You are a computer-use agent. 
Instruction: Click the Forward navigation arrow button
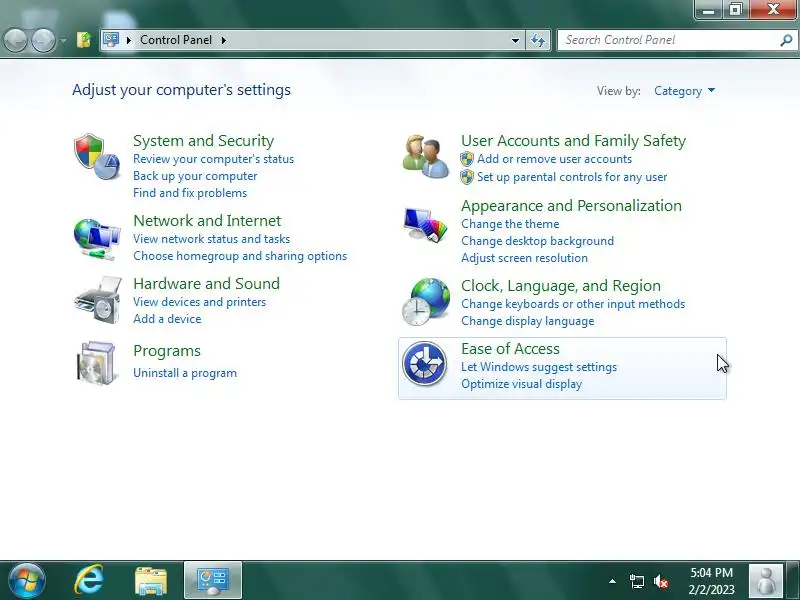coord(43,40)
